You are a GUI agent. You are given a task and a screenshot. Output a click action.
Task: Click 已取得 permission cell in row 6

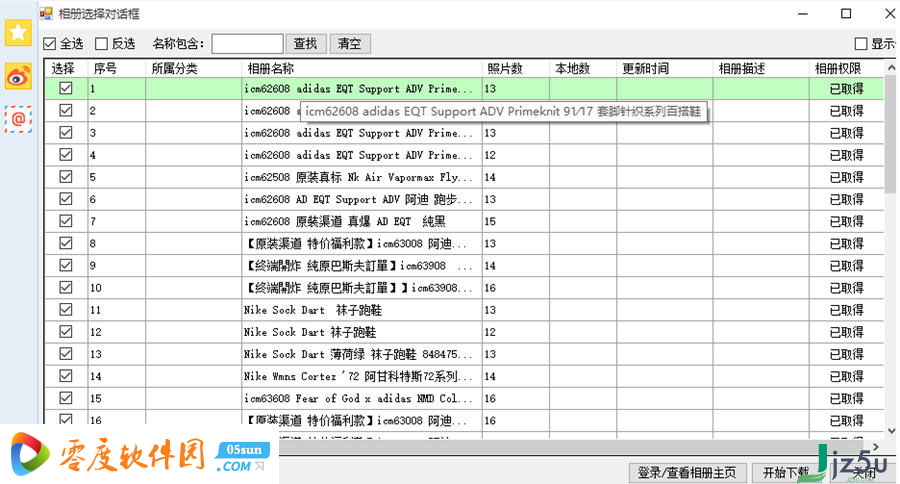(847, 199)
